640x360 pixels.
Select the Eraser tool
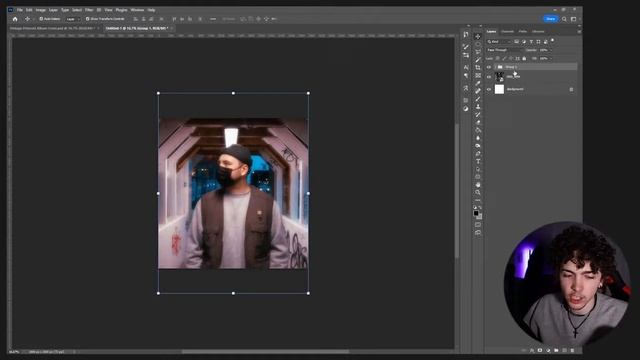pos(478,122)
